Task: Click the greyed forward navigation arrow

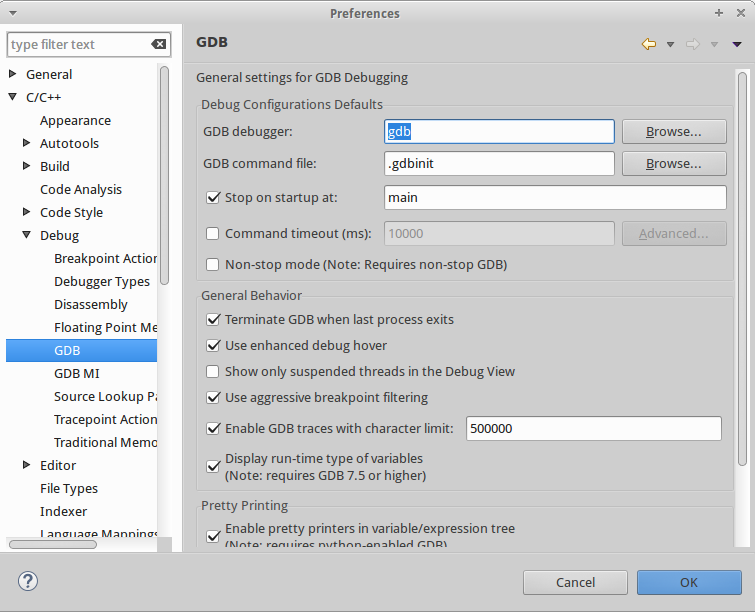Action: (x=692, y=44)
